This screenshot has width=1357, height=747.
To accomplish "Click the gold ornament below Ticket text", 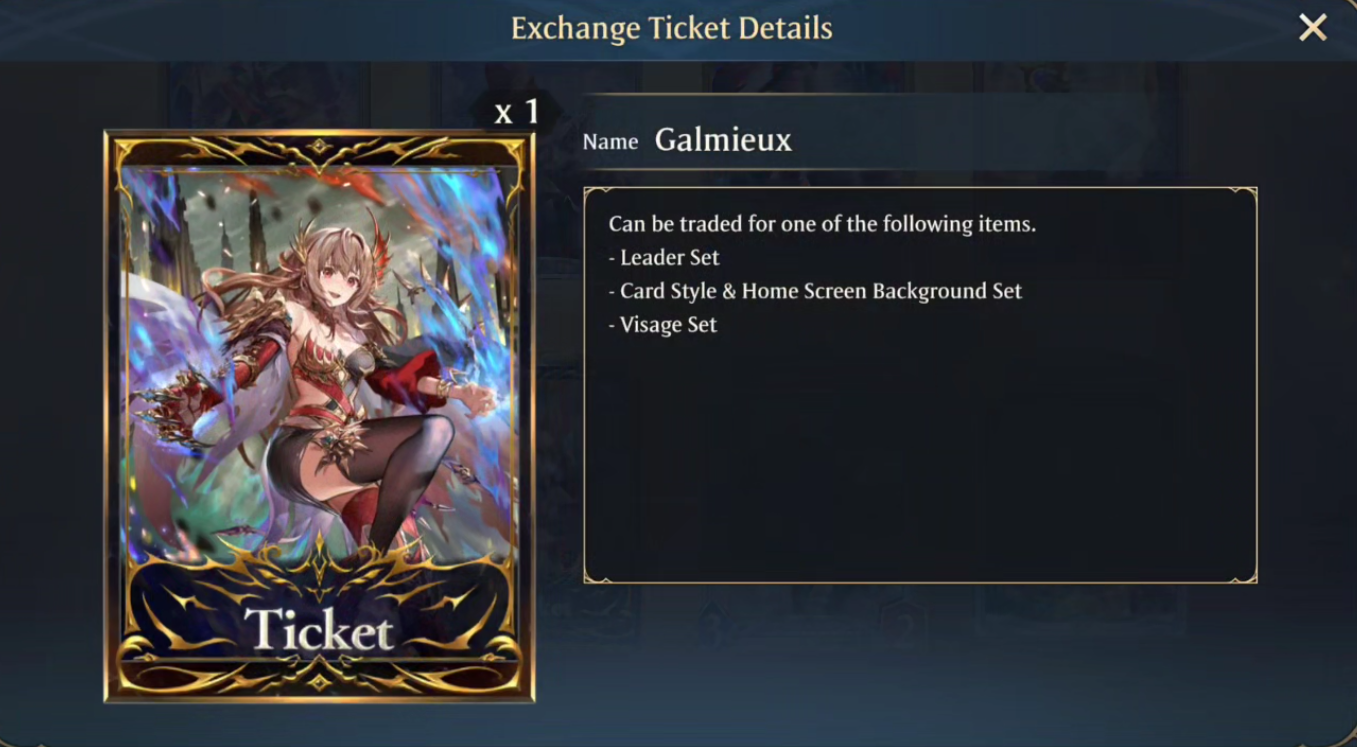I will click(319, 678).
